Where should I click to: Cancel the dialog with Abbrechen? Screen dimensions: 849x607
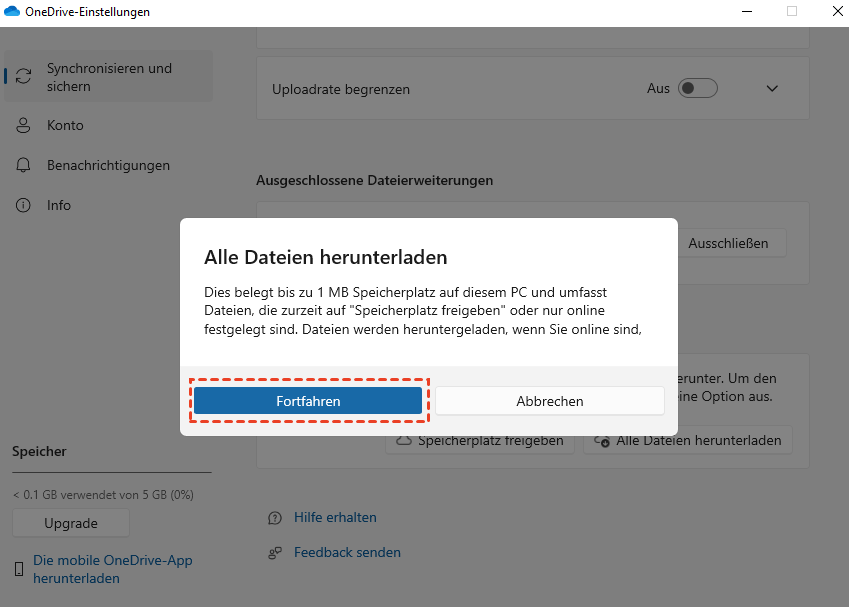[550, 401]
